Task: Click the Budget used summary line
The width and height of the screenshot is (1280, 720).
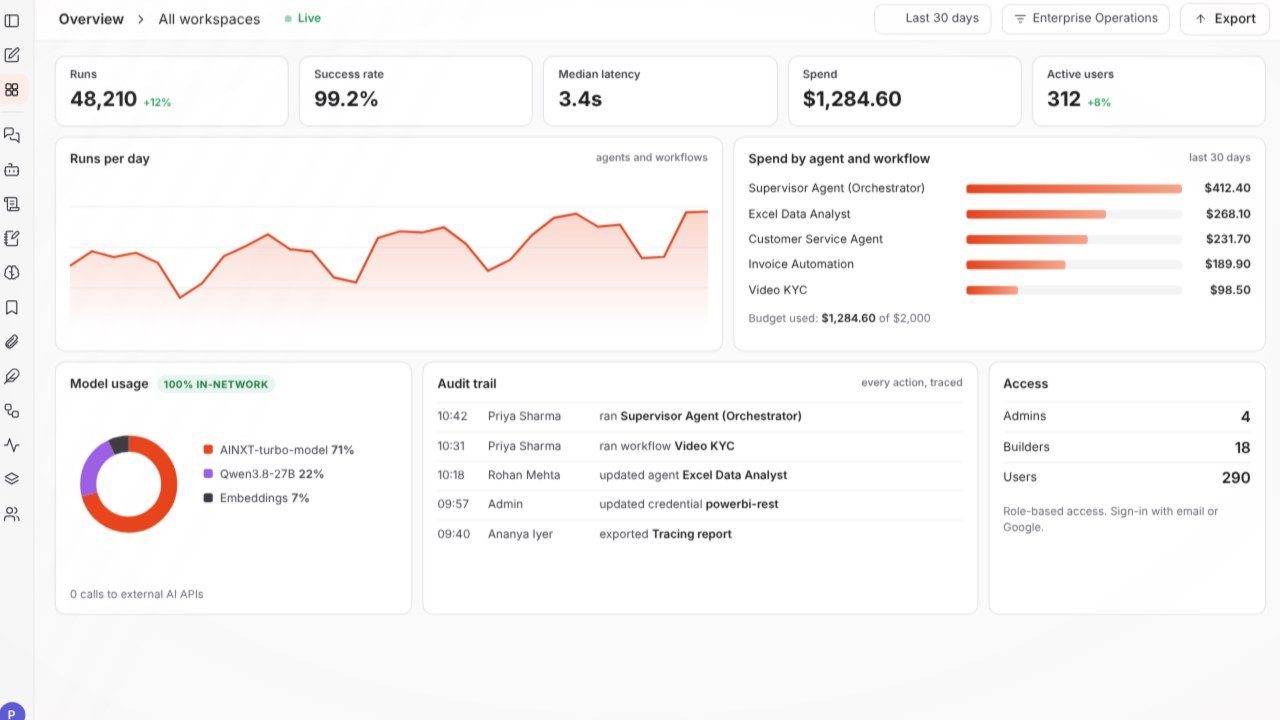Action: (x=839, y=318)
